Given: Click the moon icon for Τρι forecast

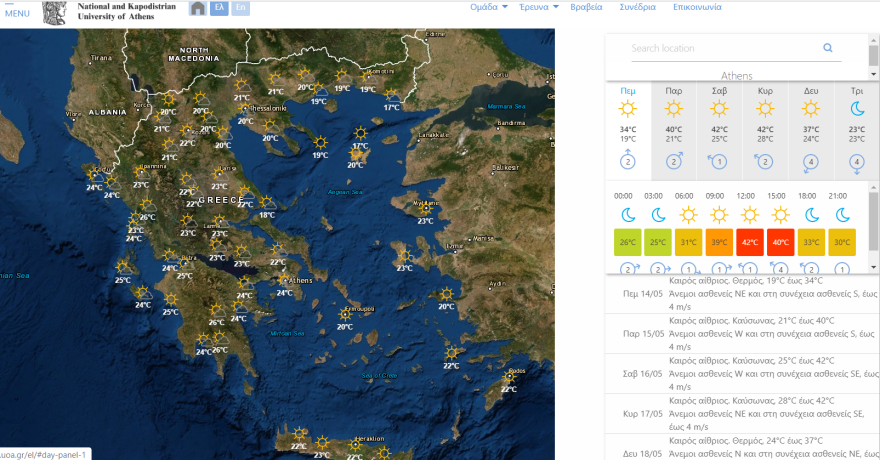Looking at the screenshot, I should point(857,109).
